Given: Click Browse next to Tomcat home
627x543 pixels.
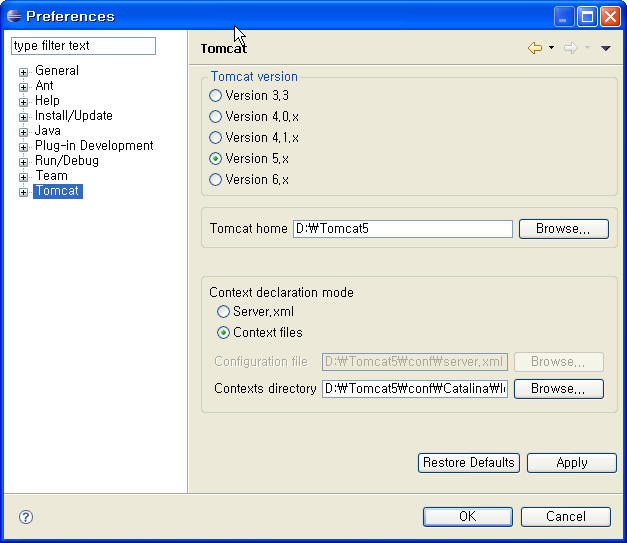Looking at the screenshot, I should pyautogui.click(x=564, y=229).
